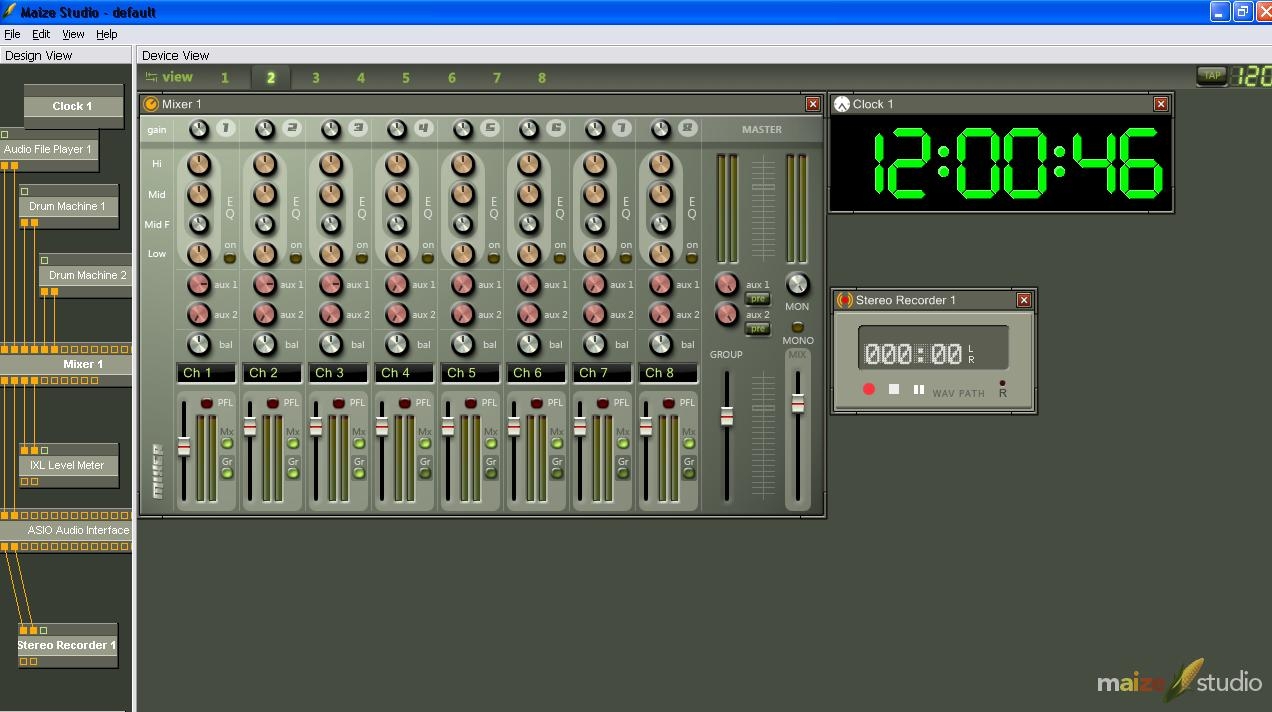Click the GROUP fader handle
This screenshot has height=712, width=1272.
tap(727, 415)
